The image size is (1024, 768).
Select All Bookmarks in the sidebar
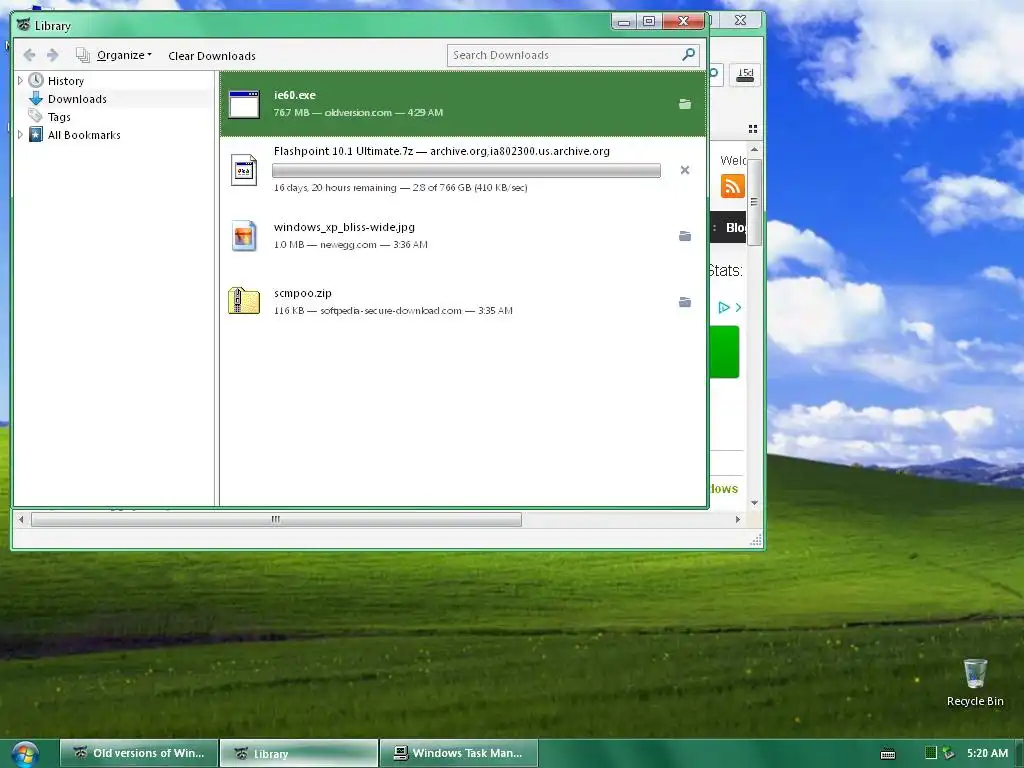(84, 135)
